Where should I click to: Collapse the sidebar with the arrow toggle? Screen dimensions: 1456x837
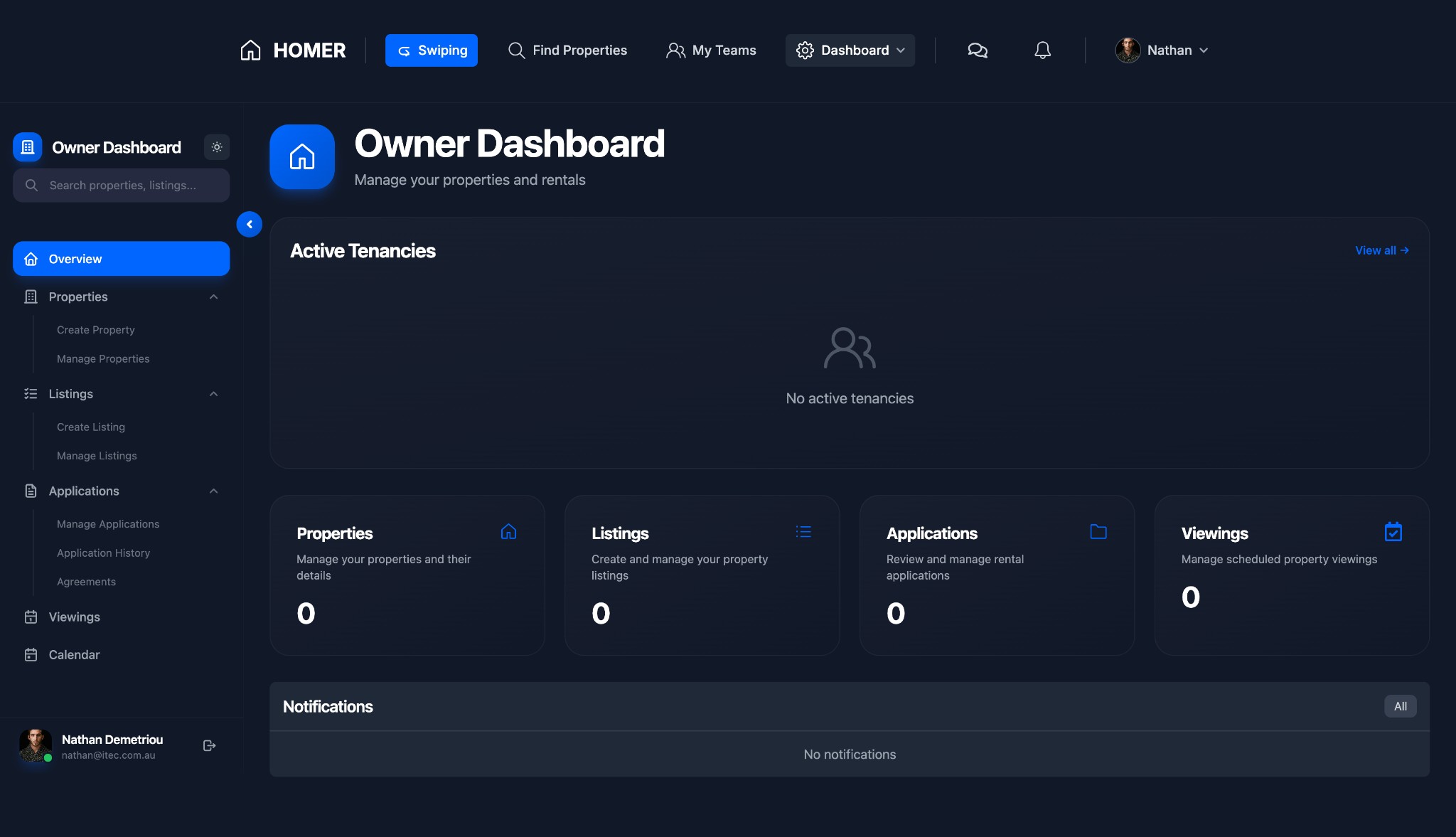point(250,224)
